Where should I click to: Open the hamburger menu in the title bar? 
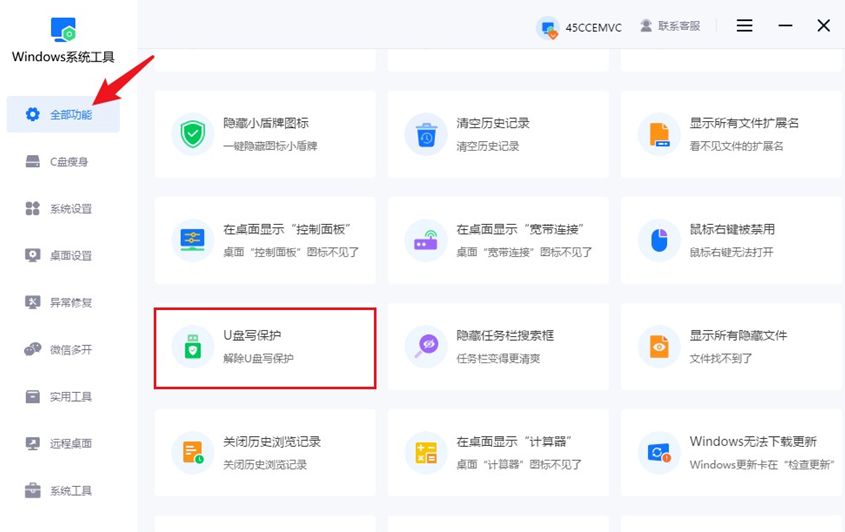coord(745,25)
